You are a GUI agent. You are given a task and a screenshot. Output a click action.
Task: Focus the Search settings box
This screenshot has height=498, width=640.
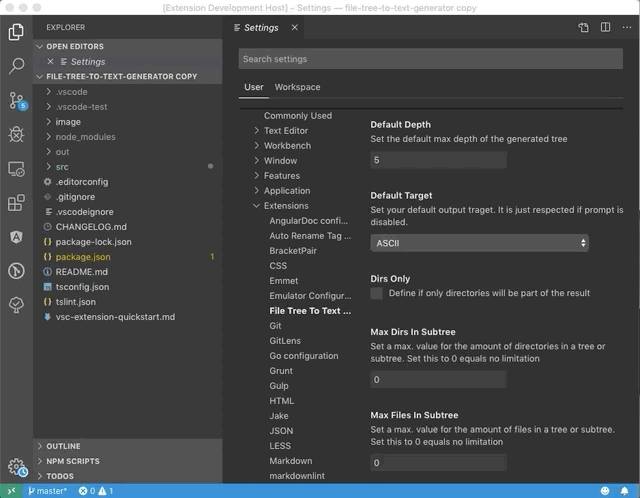point(431,59)
